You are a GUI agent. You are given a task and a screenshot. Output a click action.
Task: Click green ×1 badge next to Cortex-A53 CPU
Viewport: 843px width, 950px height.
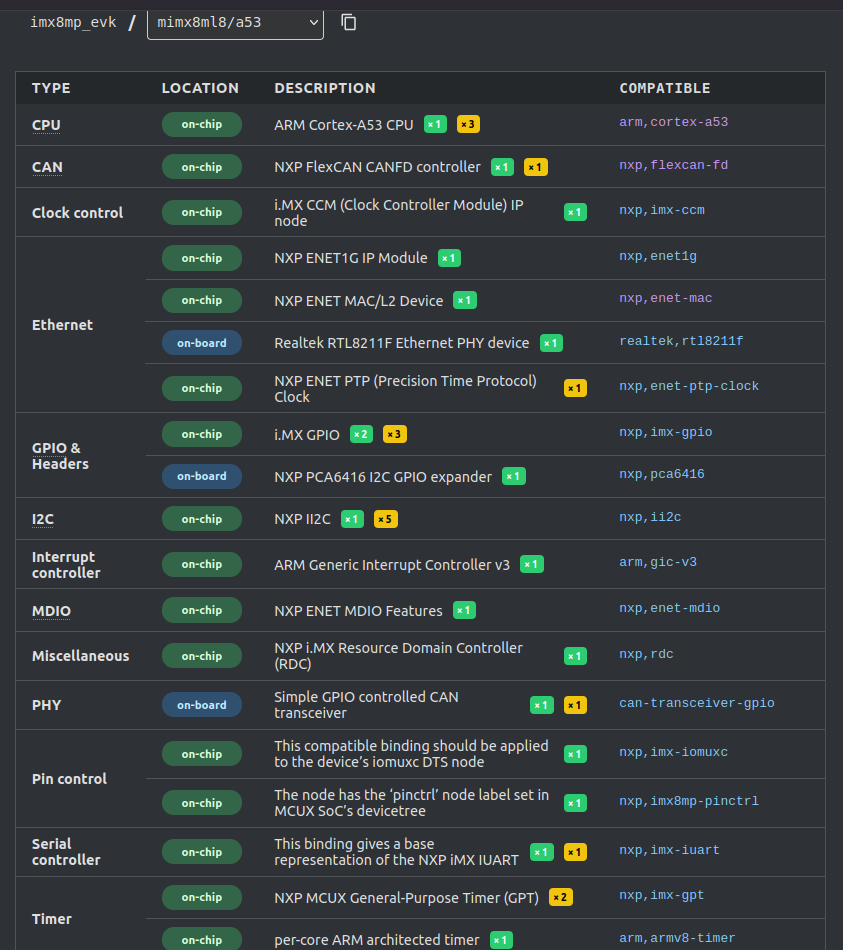(x=435, y=124)
